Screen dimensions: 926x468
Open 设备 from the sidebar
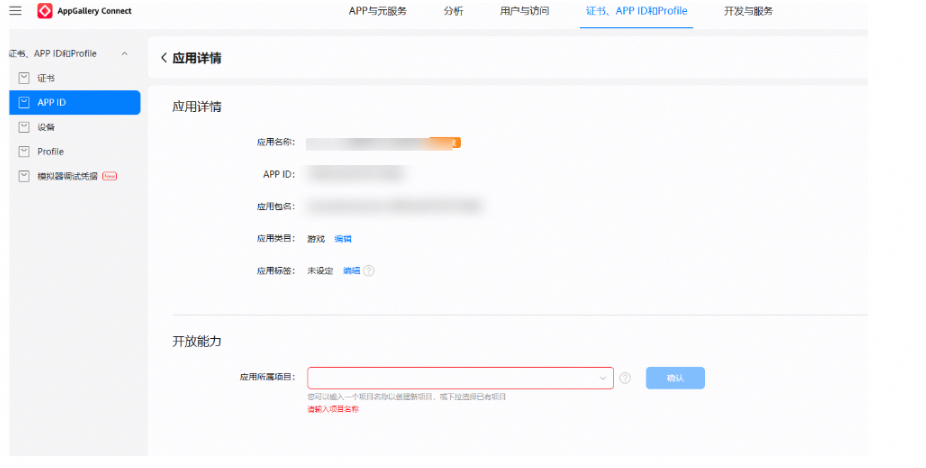coord(46,127)
